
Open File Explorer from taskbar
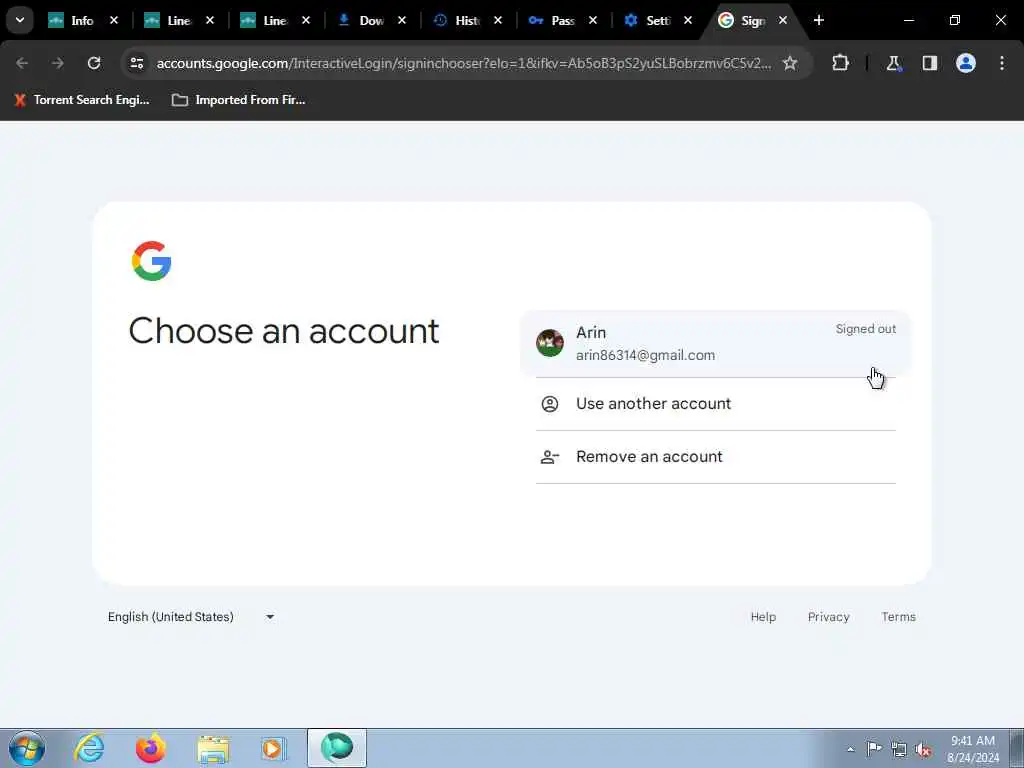point(213,749)
